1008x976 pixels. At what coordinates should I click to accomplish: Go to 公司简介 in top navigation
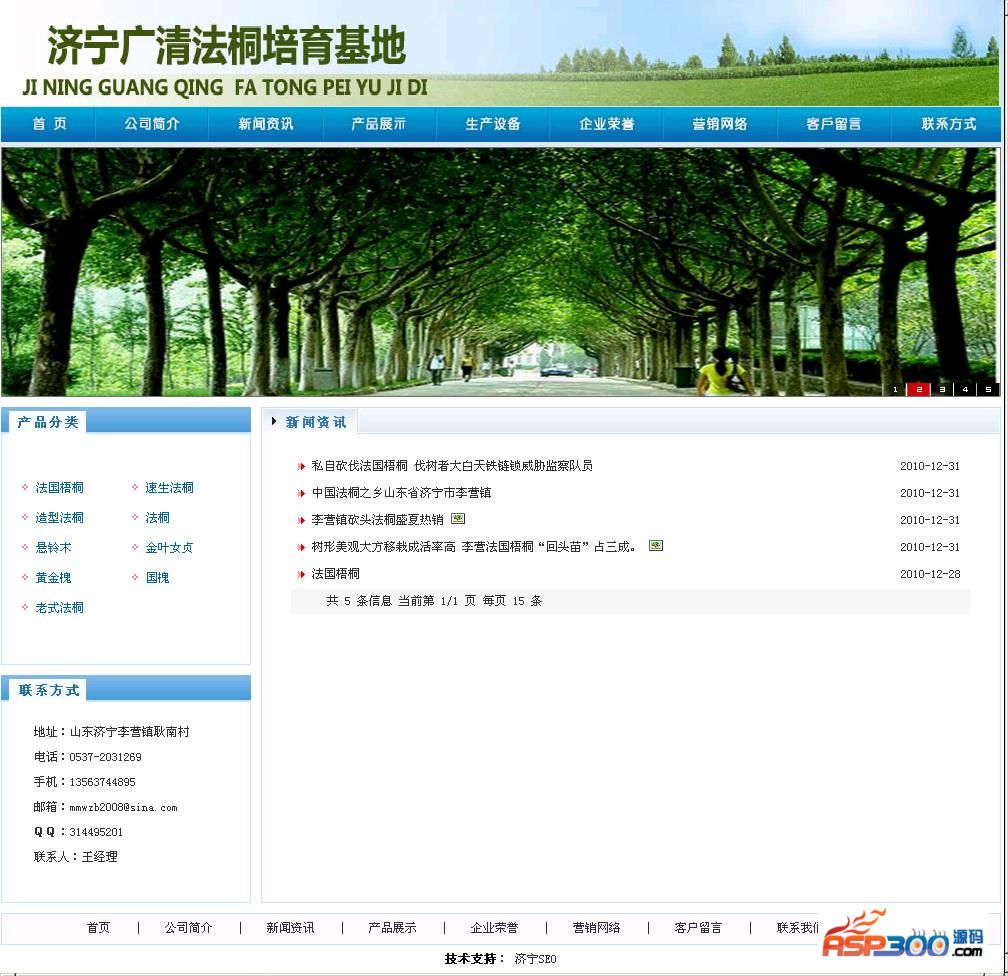[x=152, y=124]
